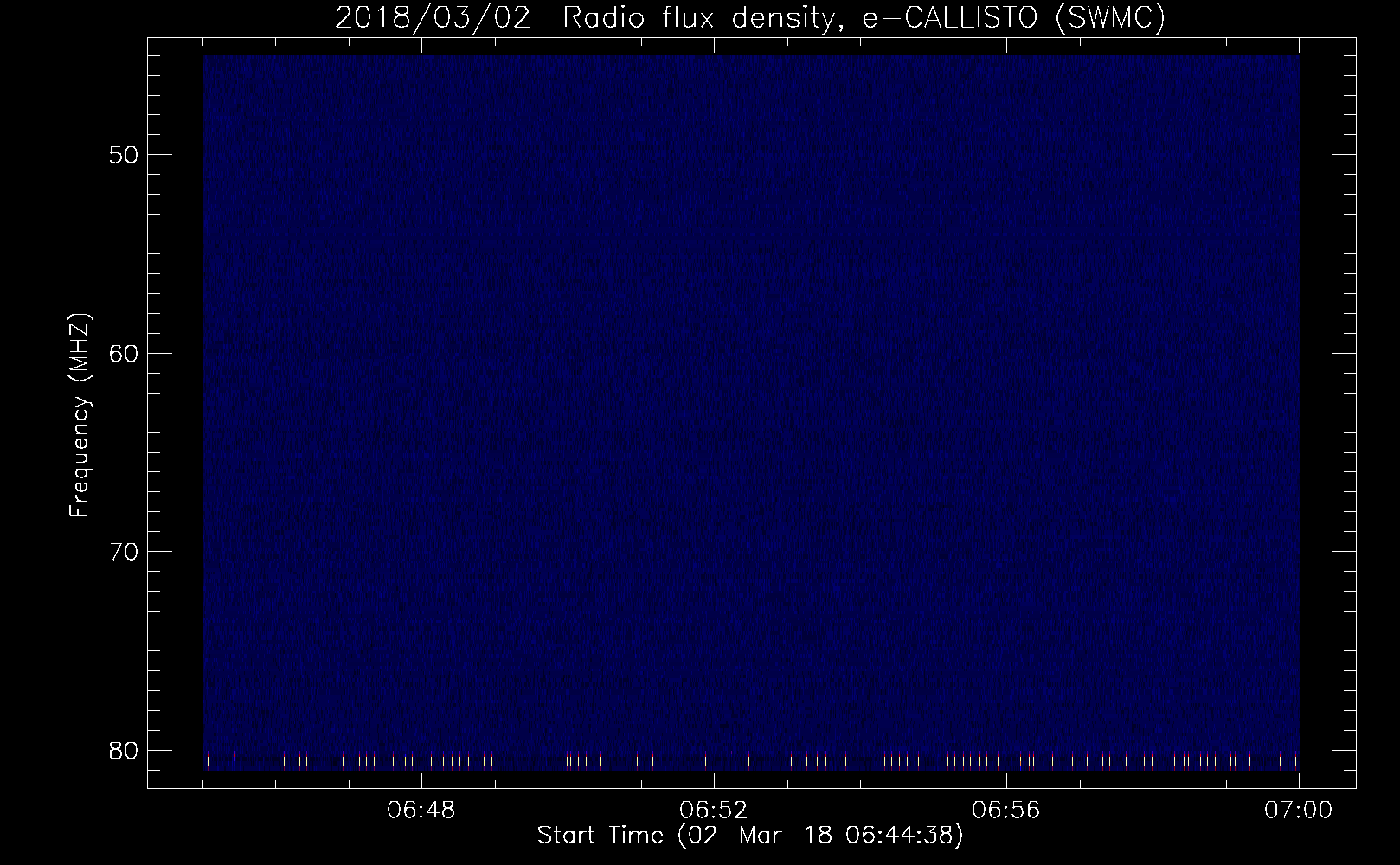Click the 07:00 time tick label
The width and height of the screenshot is (1400, 865).
[1299, 811]
